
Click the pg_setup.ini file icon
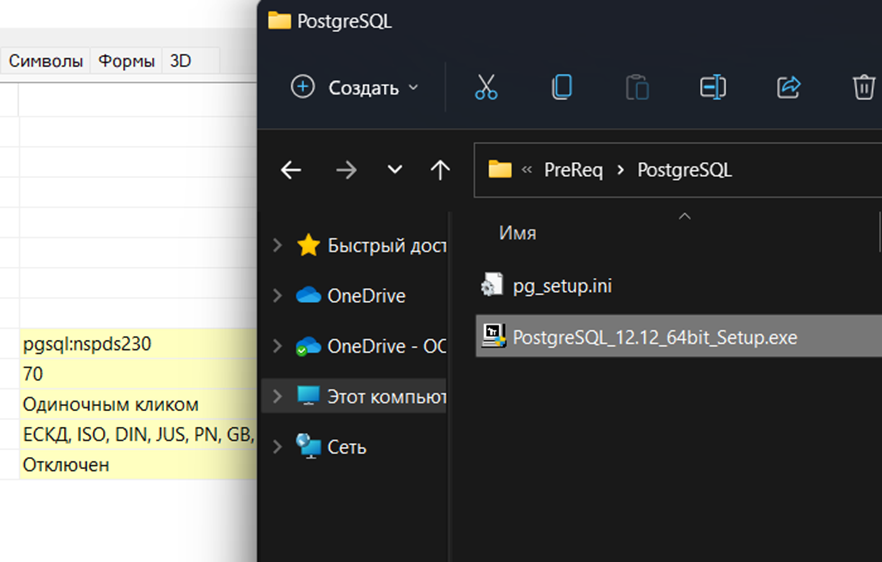point(492,285)
